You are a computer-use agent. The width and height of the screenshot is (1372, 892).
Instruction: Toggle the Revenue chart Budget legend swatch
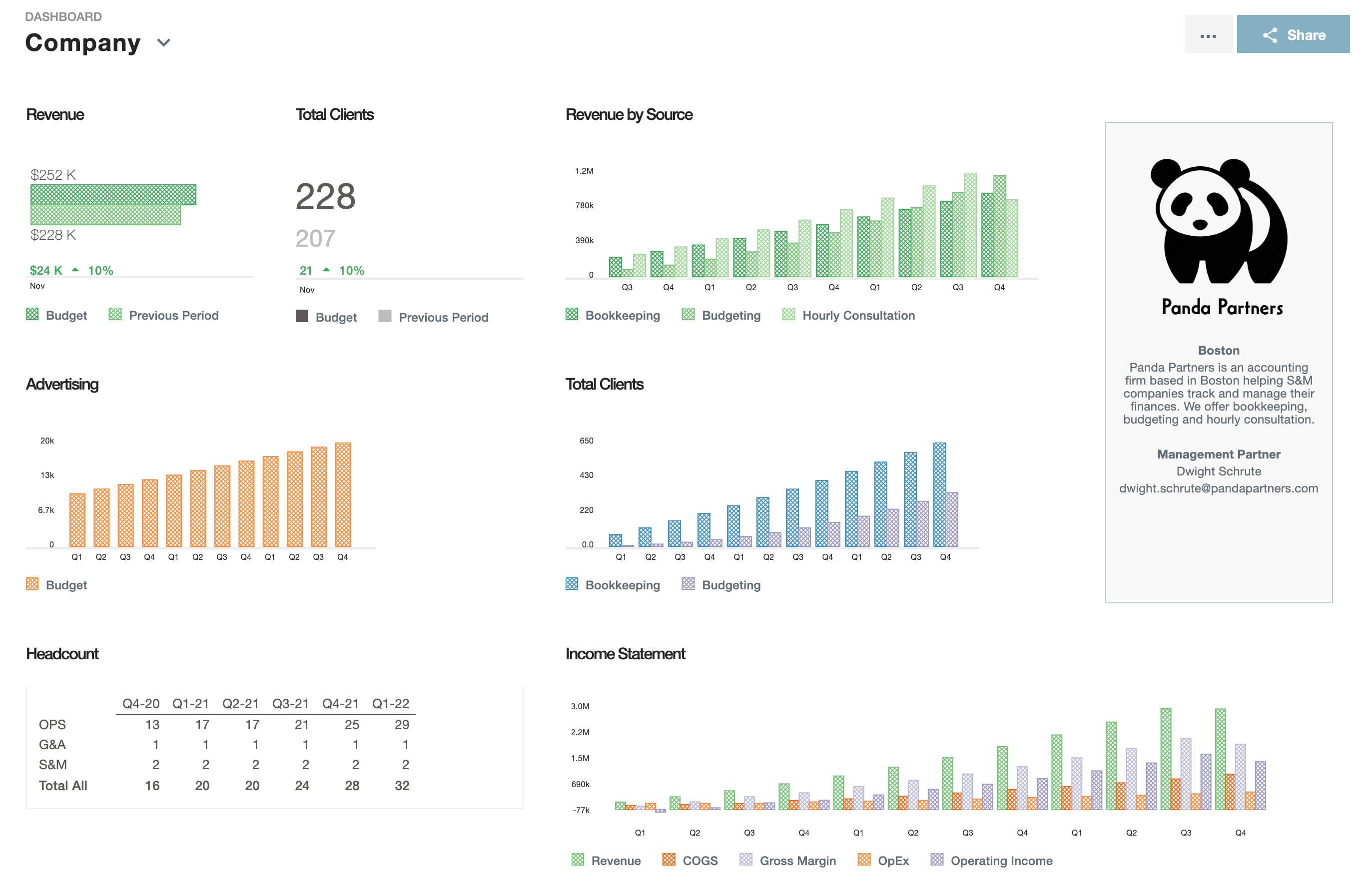point(32,314)
